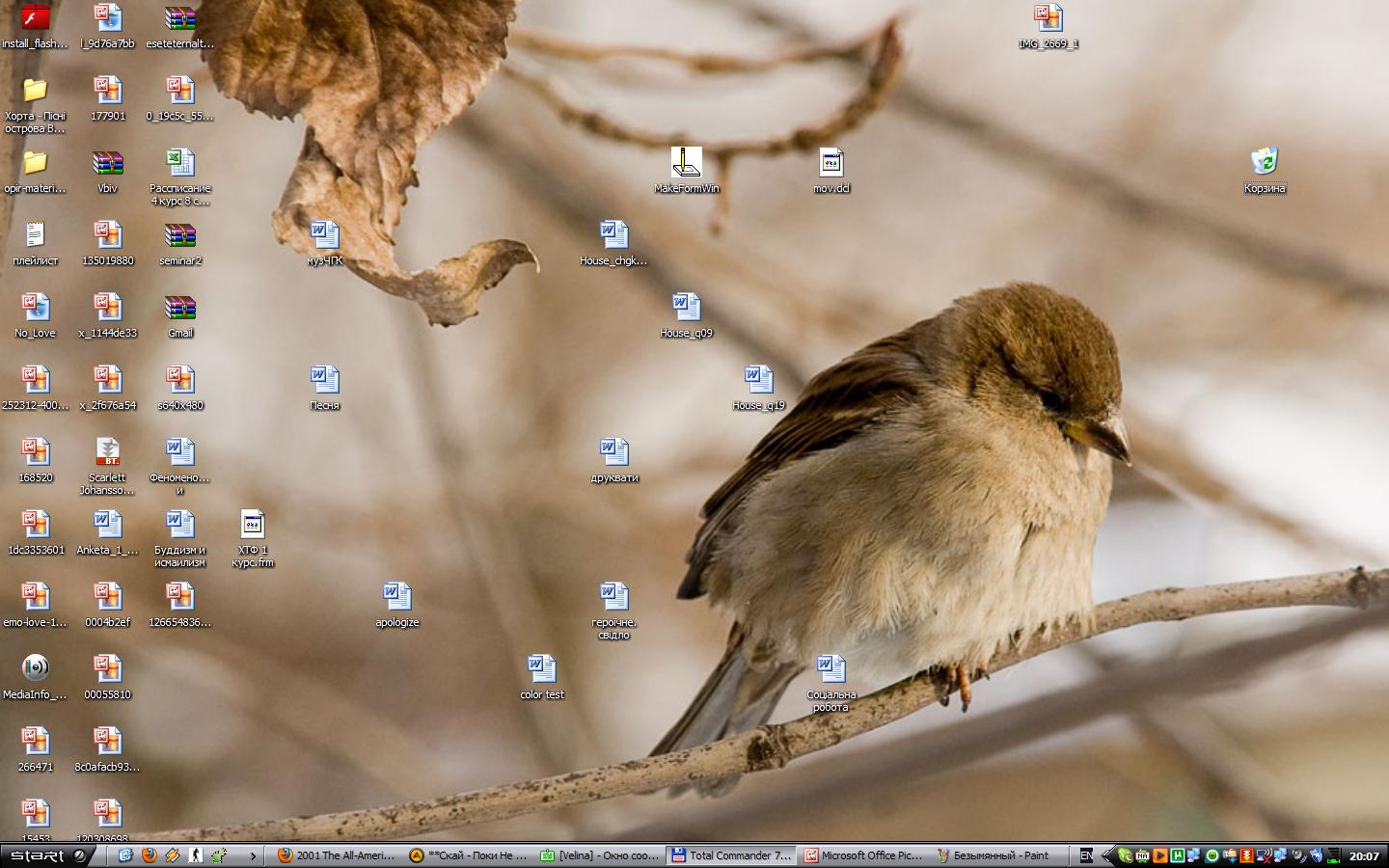Select the 135019880 image icon

click(x=108, y=243)
